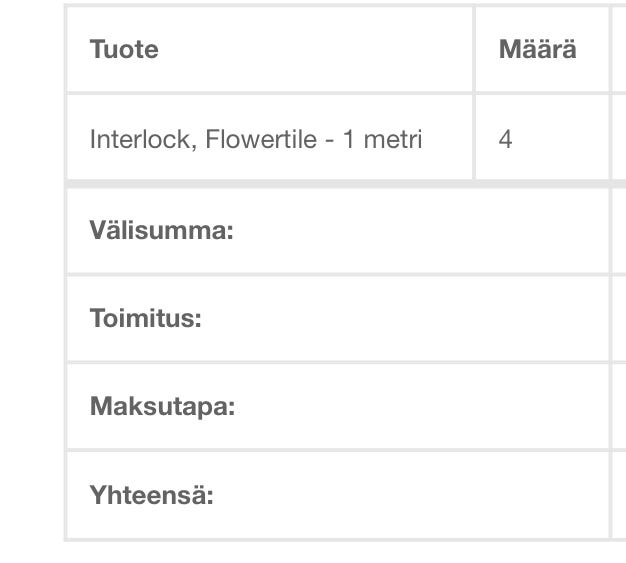The width and height of the screenshot is (626, 563).
Task: Click Toimitus value cell at right edge
Action: point(619,319)
